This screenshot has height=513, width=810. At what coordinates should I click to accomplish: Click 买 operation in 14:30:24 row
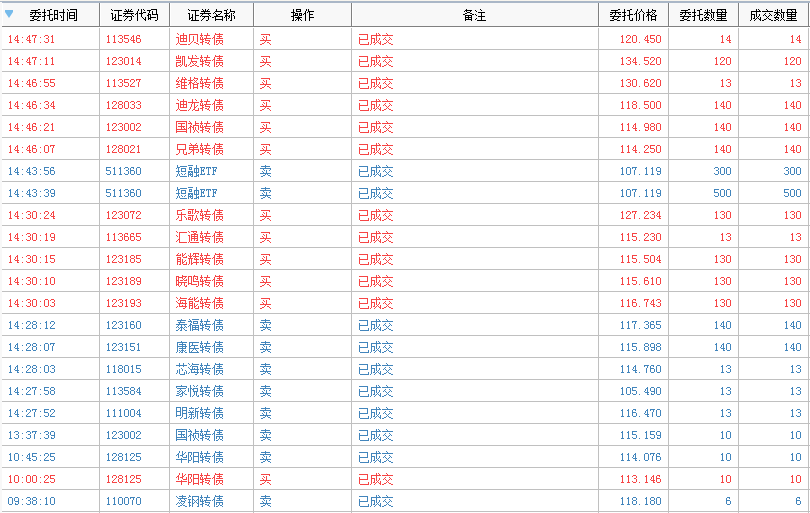point(266,215)
